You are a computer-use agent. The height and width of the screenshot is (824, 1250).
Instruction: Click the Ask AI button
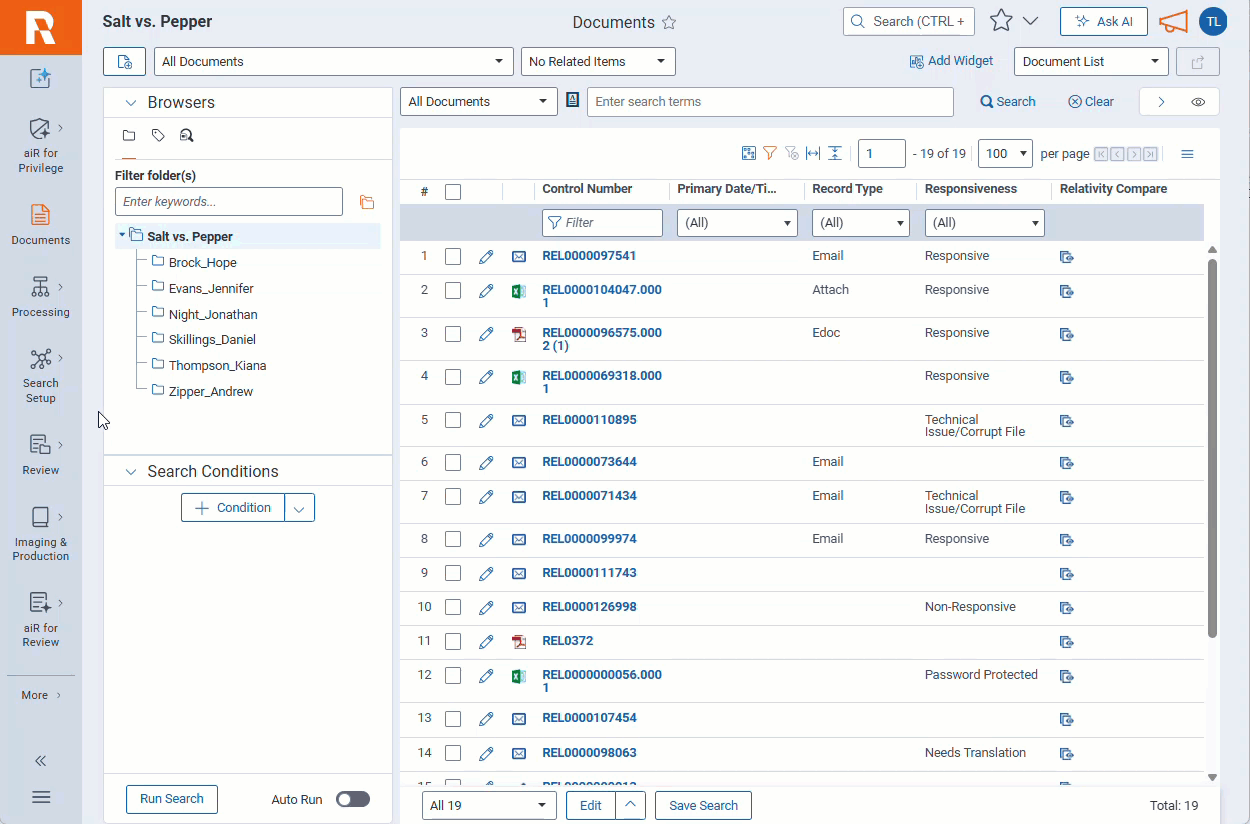point(1104,21)
